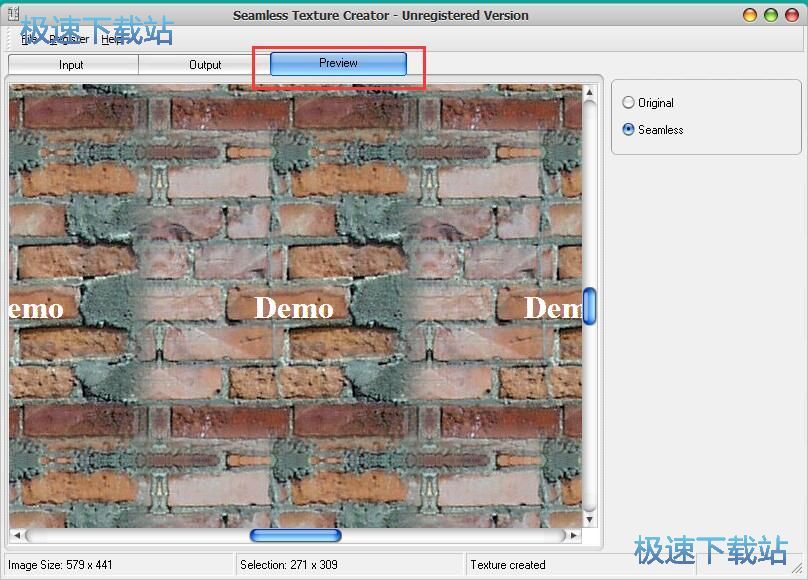Screen dimensions: 808x580
Task: Click the vertical scrollbar thumb
Action: (590, 306)
